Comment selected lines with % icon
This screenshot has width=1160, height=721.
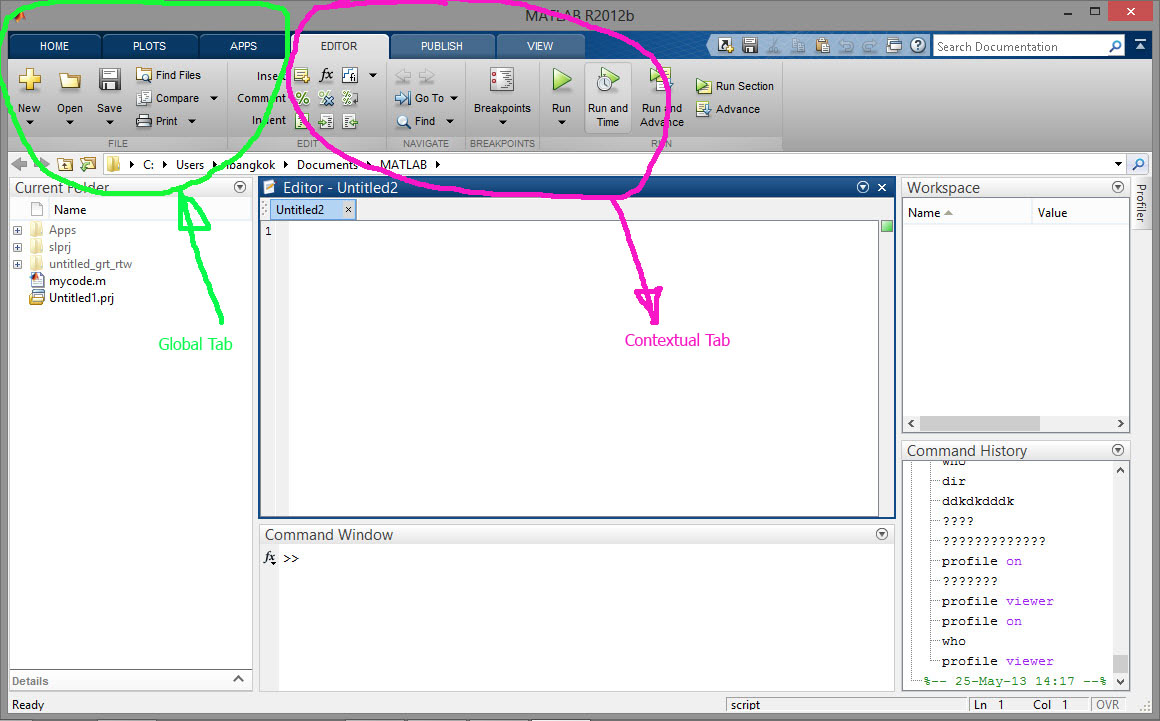point(302,98)
